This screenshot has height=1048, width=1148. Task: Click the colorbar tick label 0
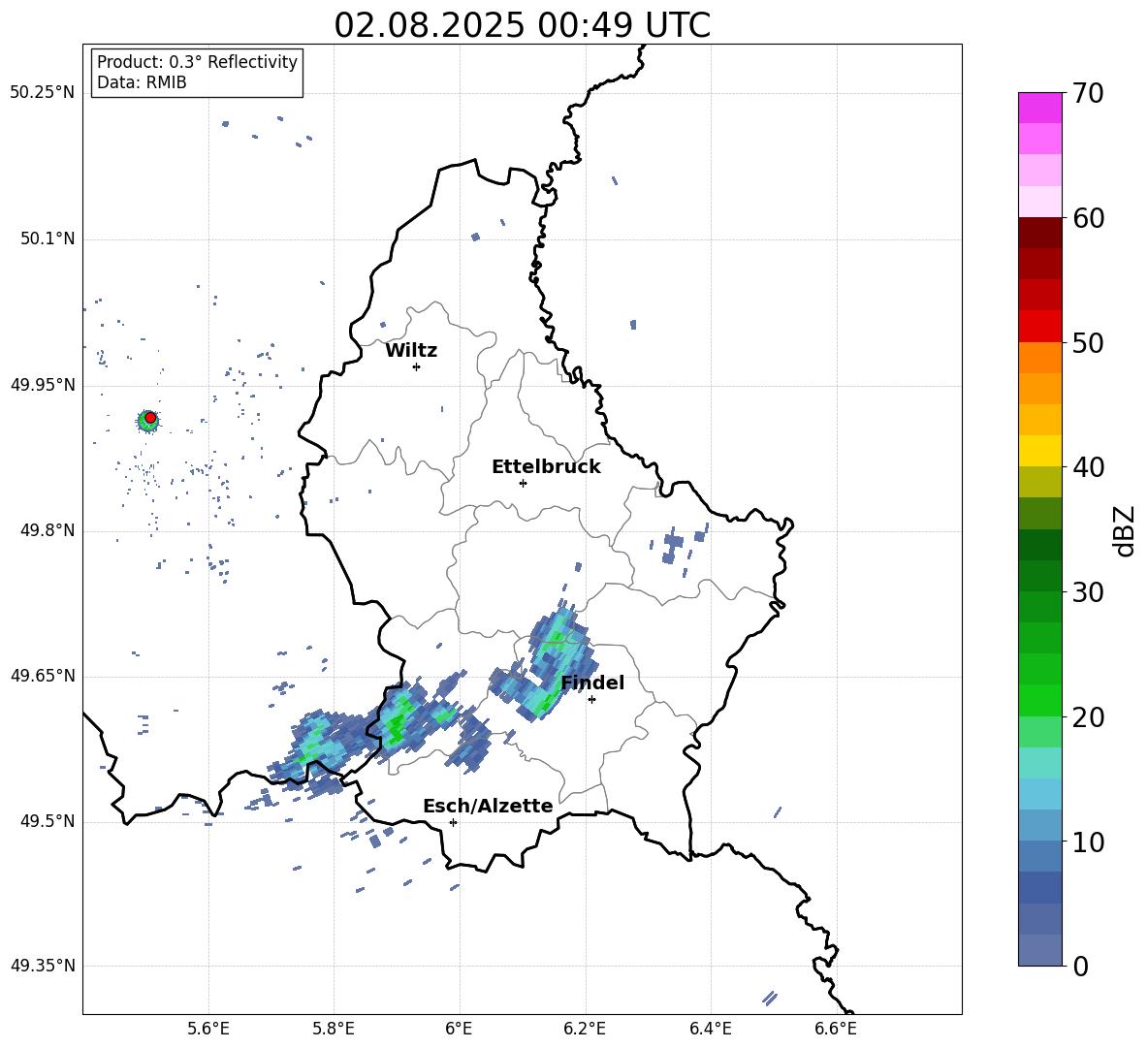pyautogui.click(x=1081, y=966)
